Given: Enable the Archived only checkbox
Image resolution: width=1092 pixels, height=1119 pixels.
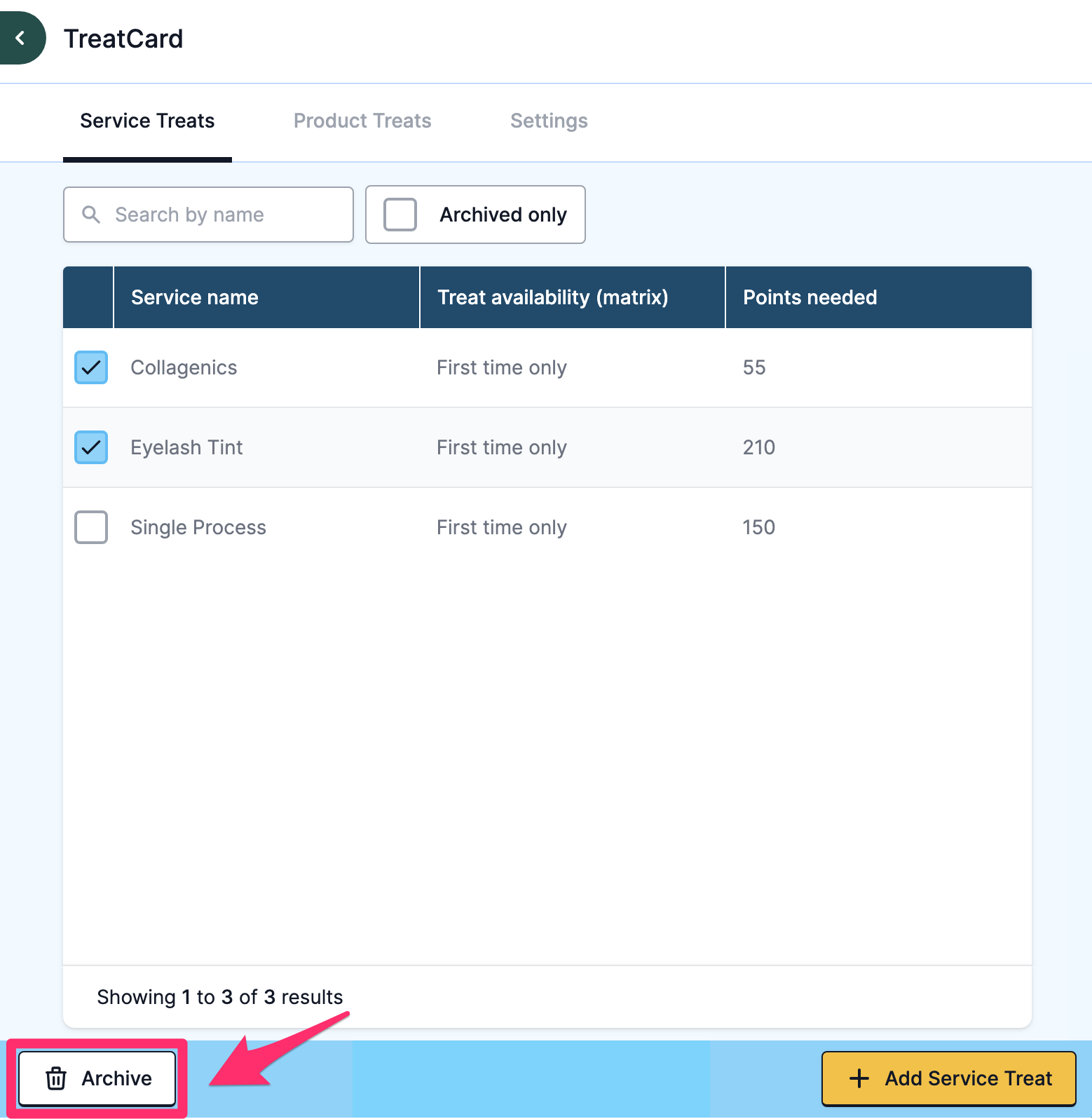Looking at the screenshot, I should [x=400, y=215].
